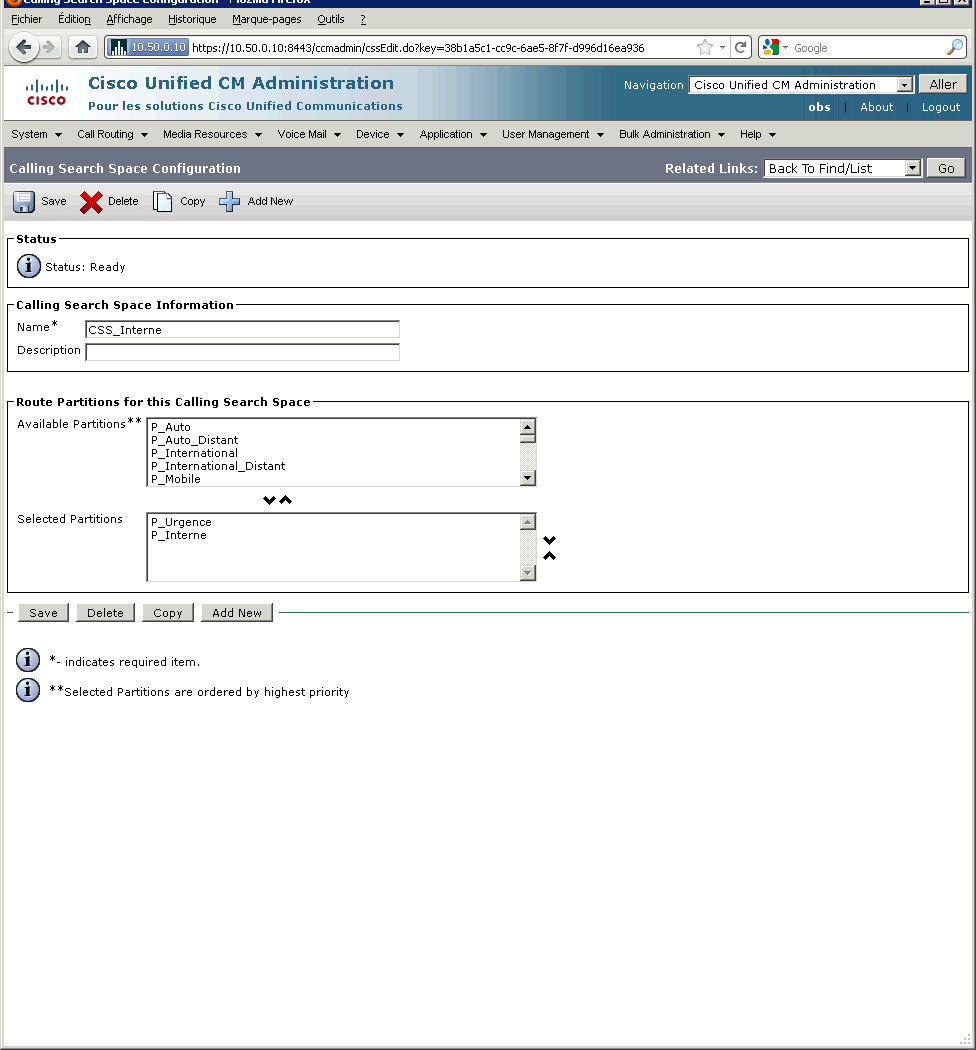Click Available Partitions scroll up arrow
This screenshot has height=1050, width=976.
click(528, 427)
